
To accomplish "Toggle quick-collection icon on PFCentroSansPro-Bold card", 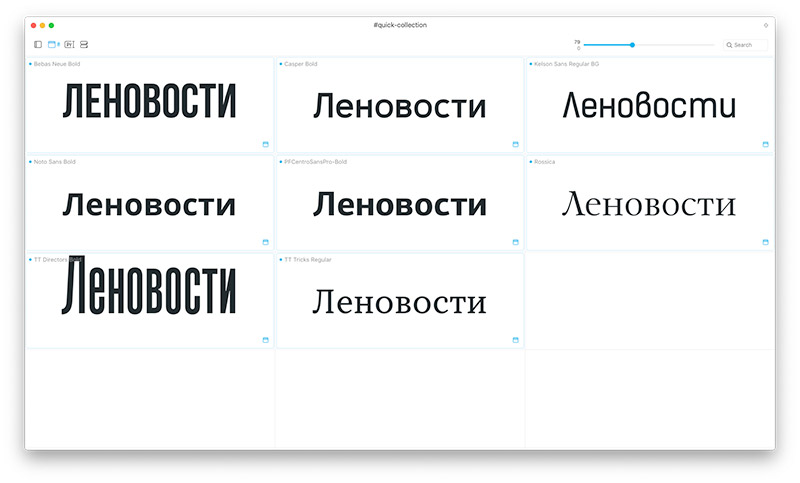I will tap(515, 242).
